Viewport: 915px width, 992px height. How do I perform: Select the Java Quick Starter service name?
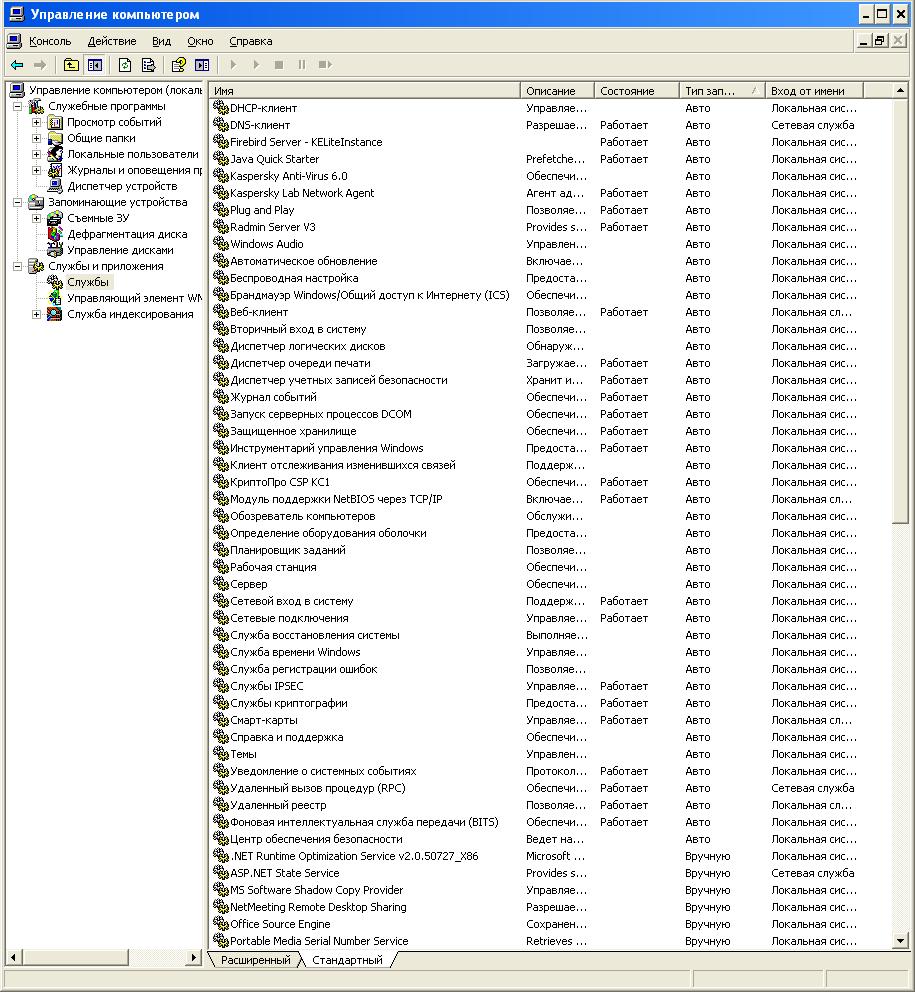275,159
